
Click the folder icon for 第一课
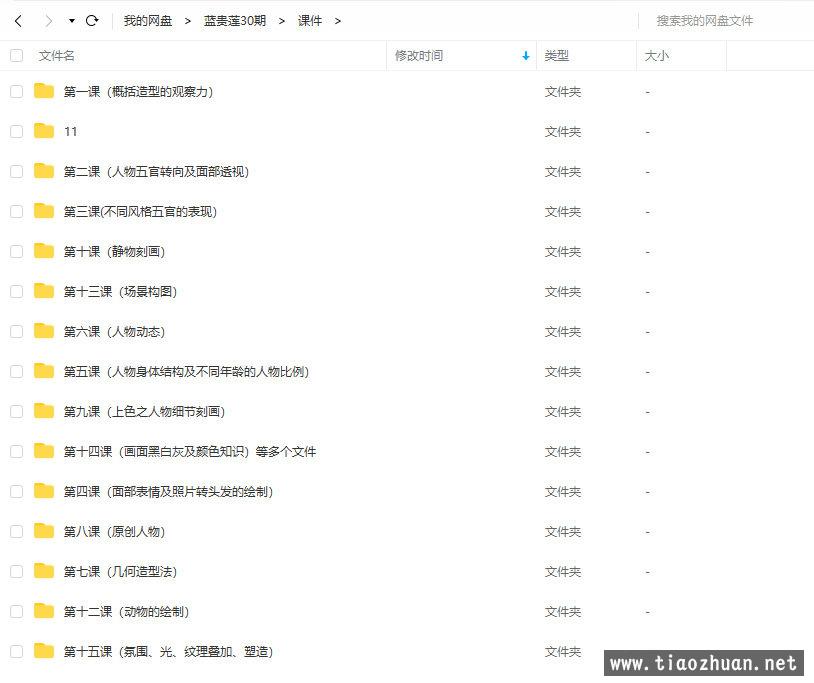point(44,91)
